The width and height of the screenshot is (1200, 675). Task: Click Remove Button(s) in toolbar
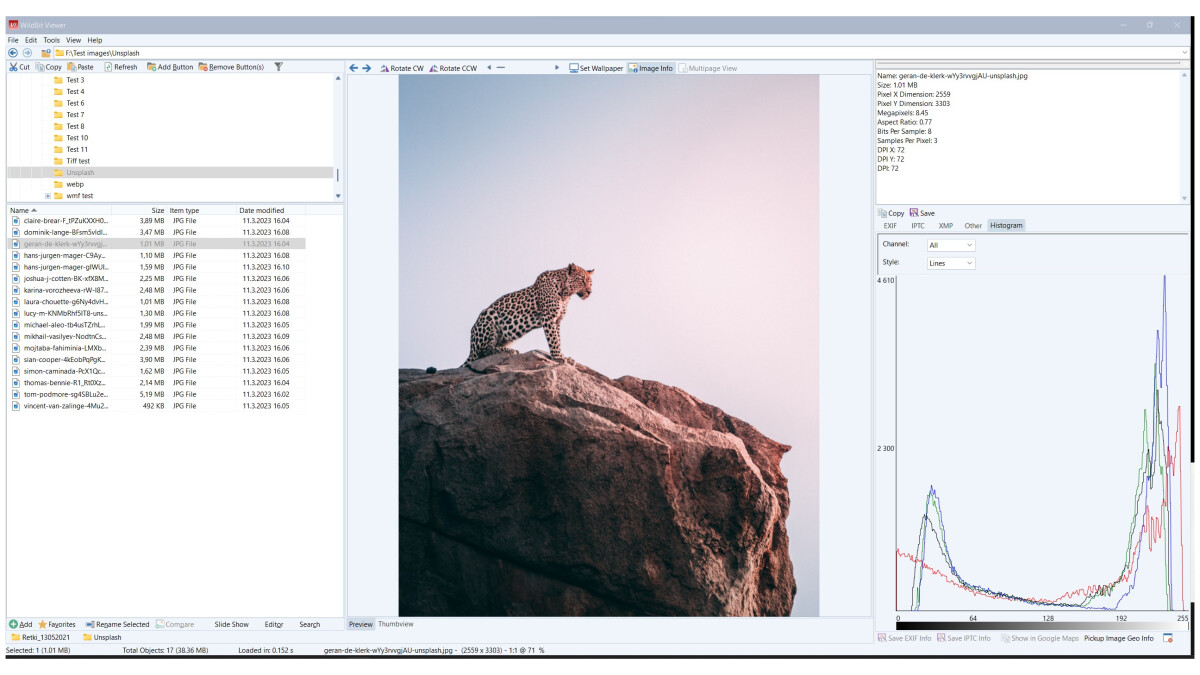[232, 67]
